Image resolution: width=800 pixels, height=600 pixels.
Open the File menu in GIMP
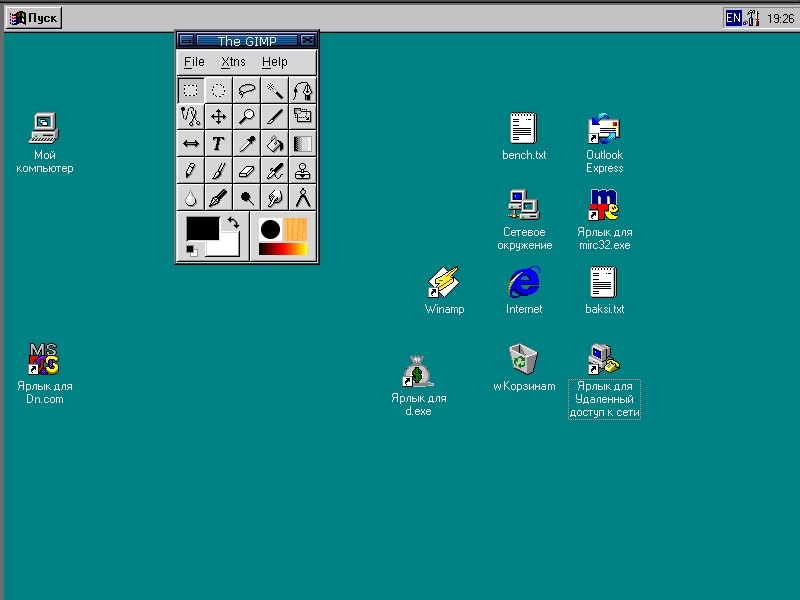coord(194,62)
